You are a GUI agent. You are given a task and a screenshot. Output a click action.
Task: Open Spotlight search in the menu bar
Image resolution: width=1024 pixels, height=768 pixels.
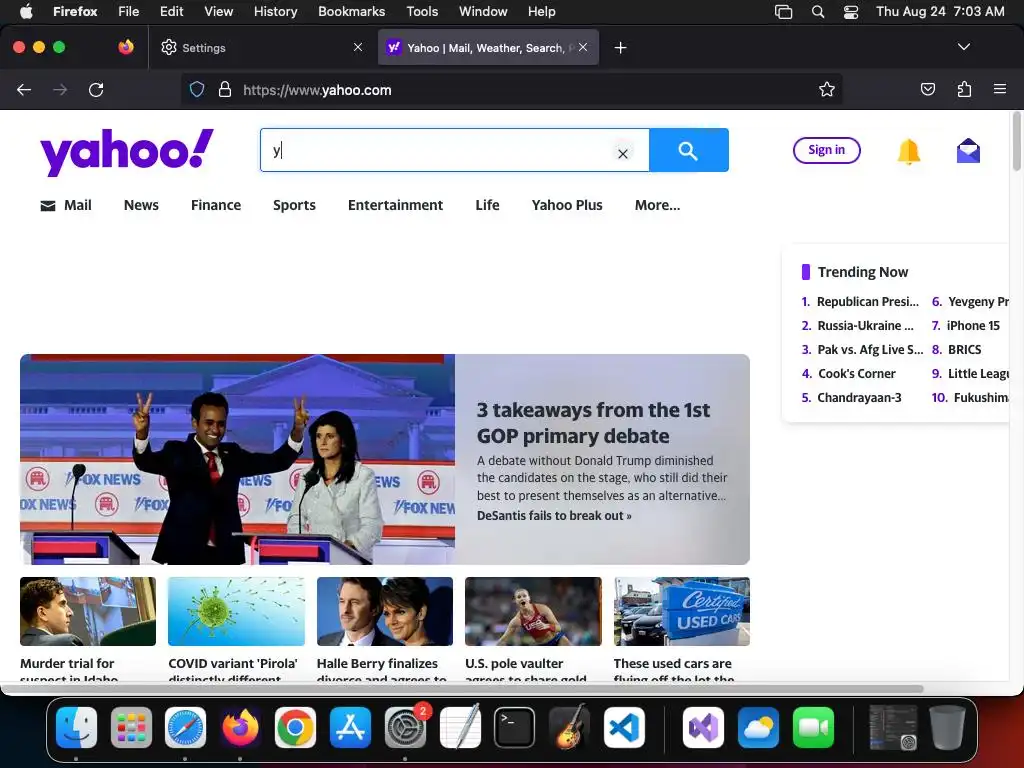(x=818, y=12)
